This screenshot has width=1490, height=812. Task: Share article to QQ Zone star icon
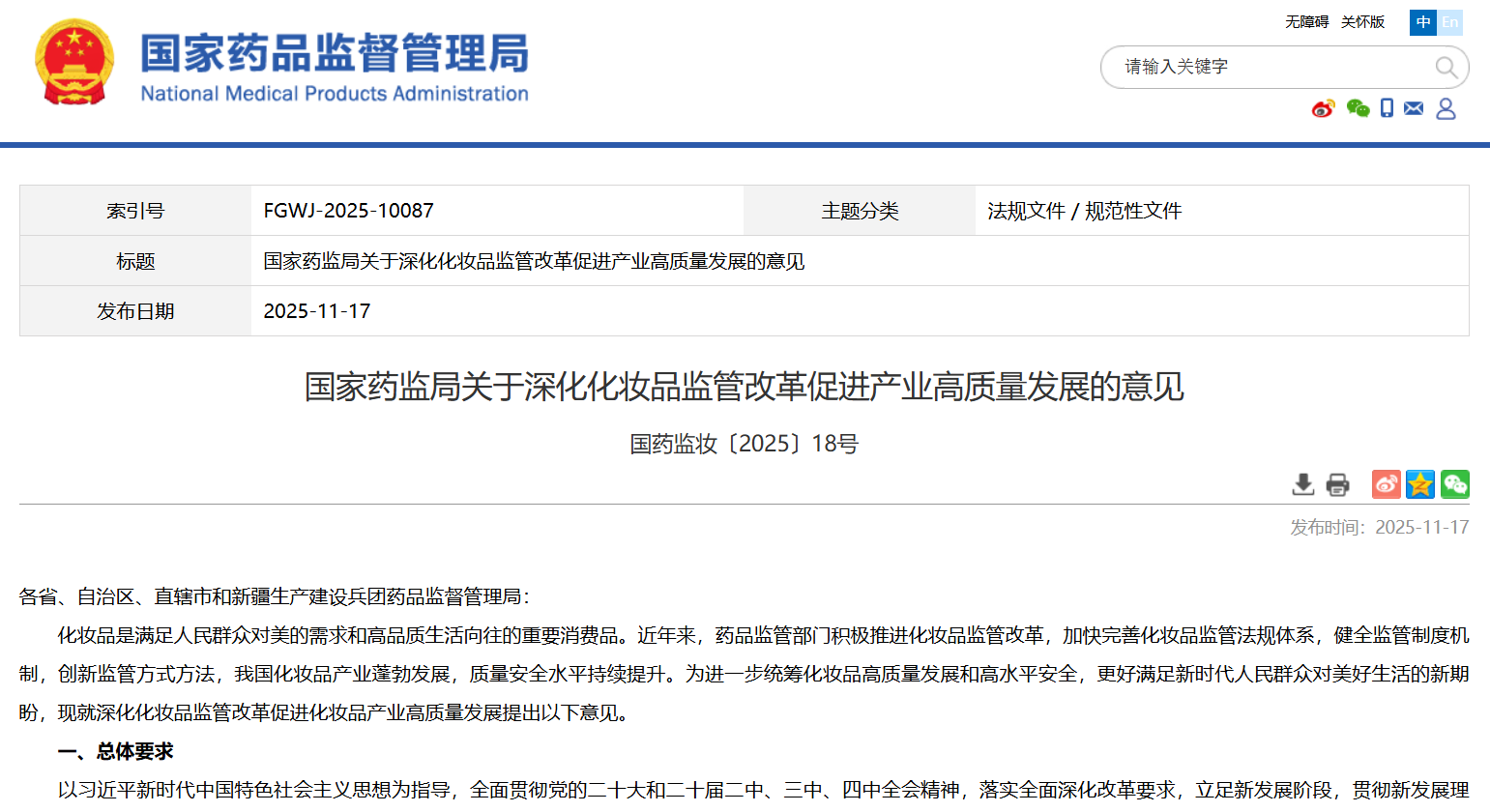click(1420, 484)
